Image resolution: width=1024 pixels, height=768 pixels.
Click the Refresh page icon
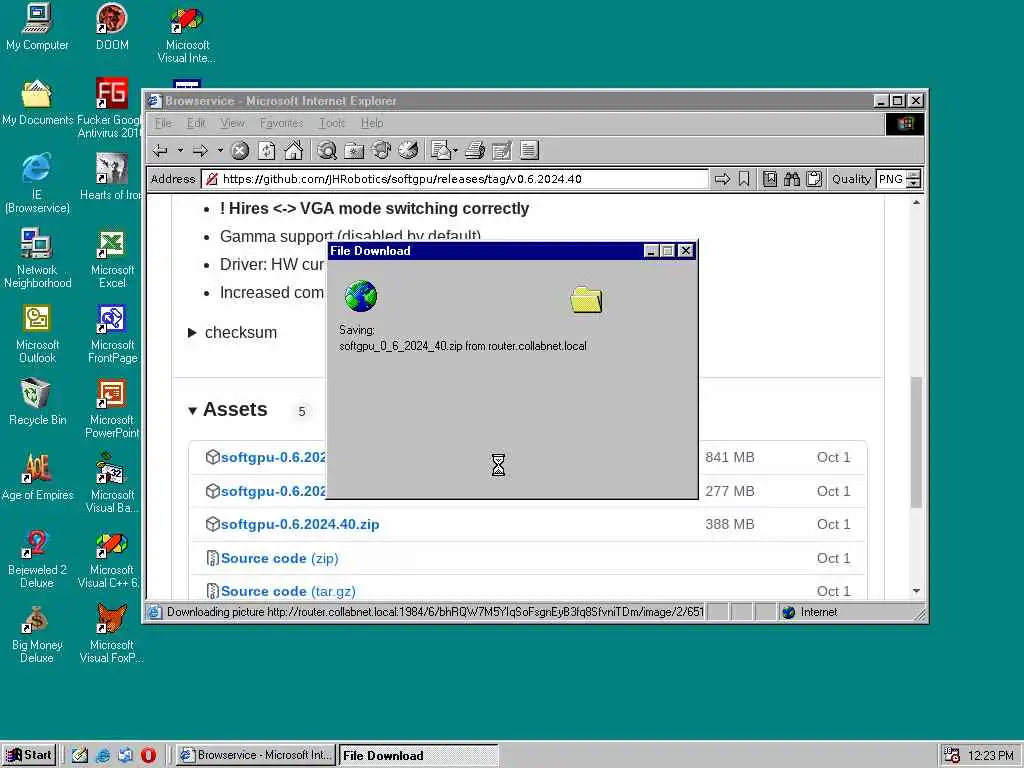point(266,151)
